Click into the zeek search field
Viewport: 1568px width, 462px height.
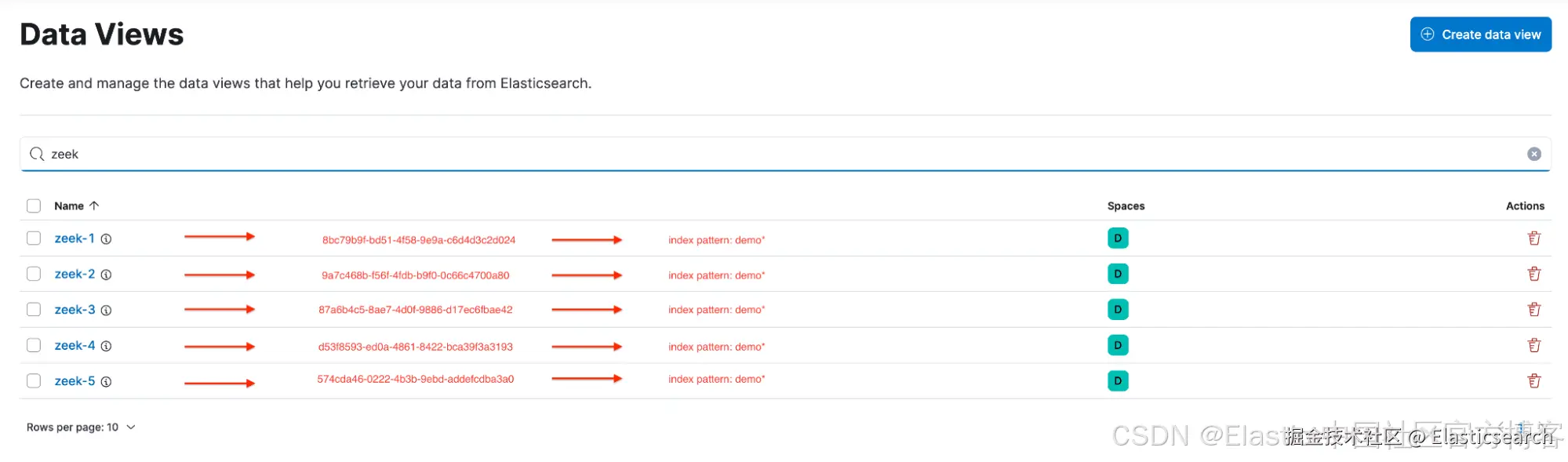pyautogui.click(x=784, y=155)
